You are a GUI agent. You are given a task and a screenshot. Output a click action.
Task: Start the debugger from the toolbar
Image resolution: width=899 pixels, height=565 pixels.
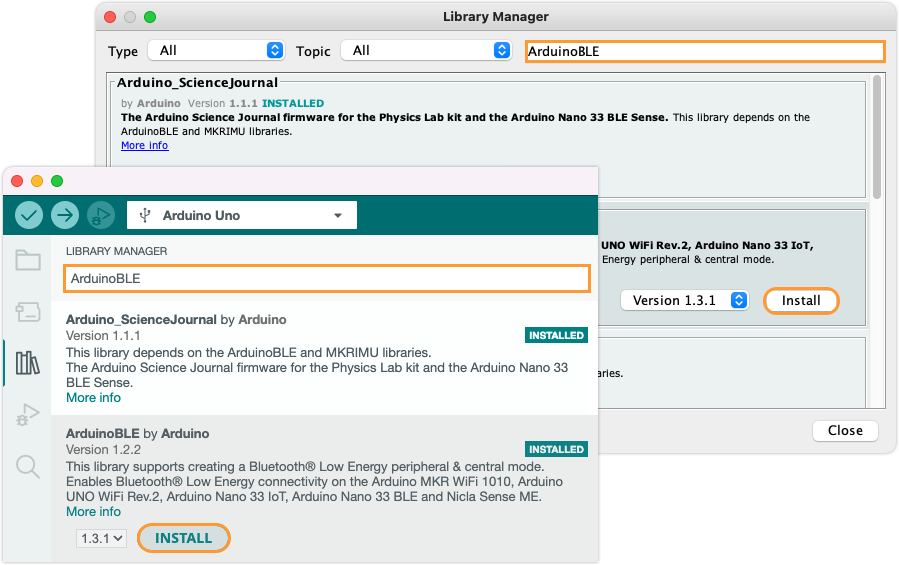pyautogui.click(x=101, y=216)
